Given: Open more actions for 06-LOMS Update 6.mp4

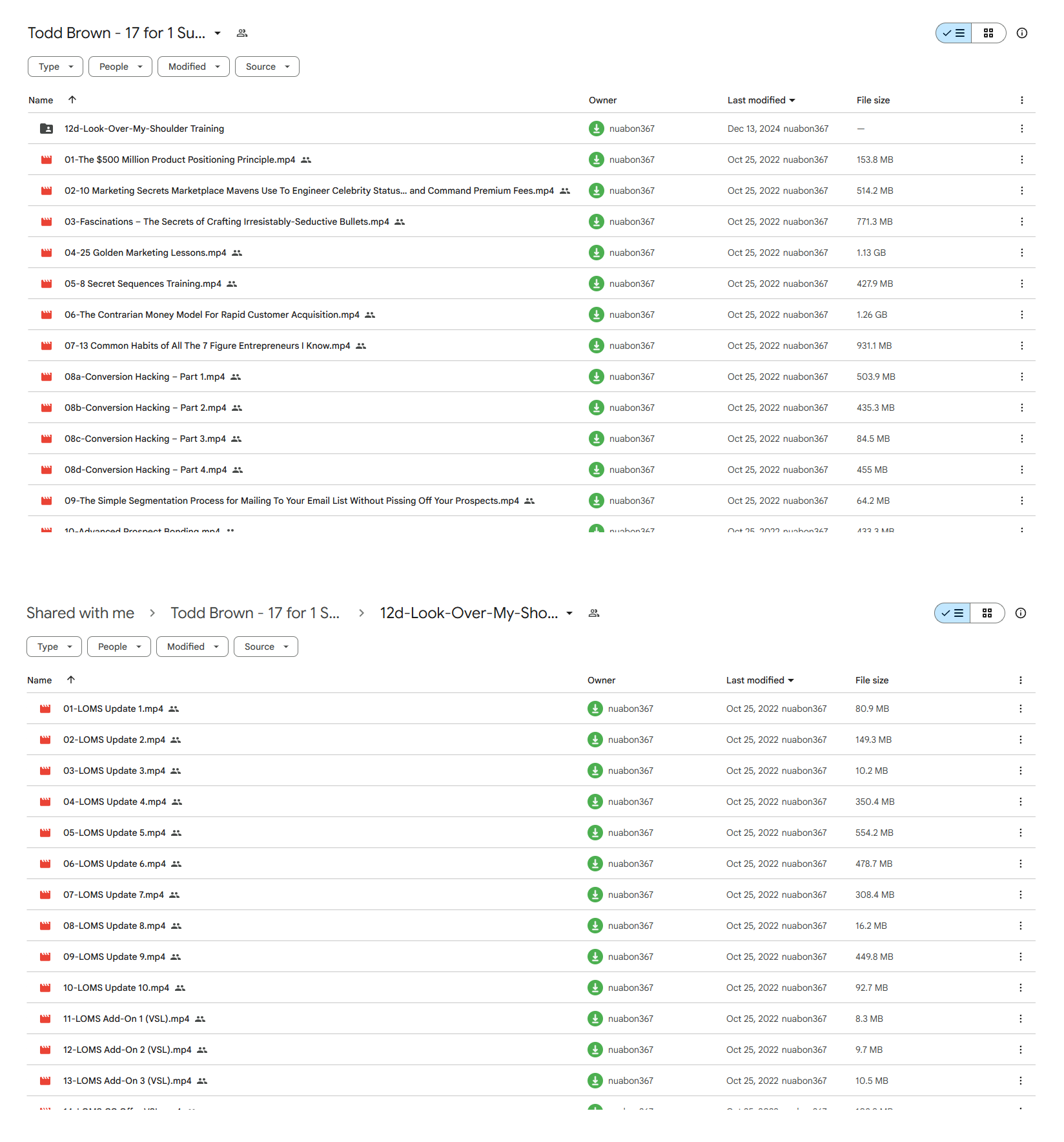Looking at the screenshot, I should (x=1021, y=864).
